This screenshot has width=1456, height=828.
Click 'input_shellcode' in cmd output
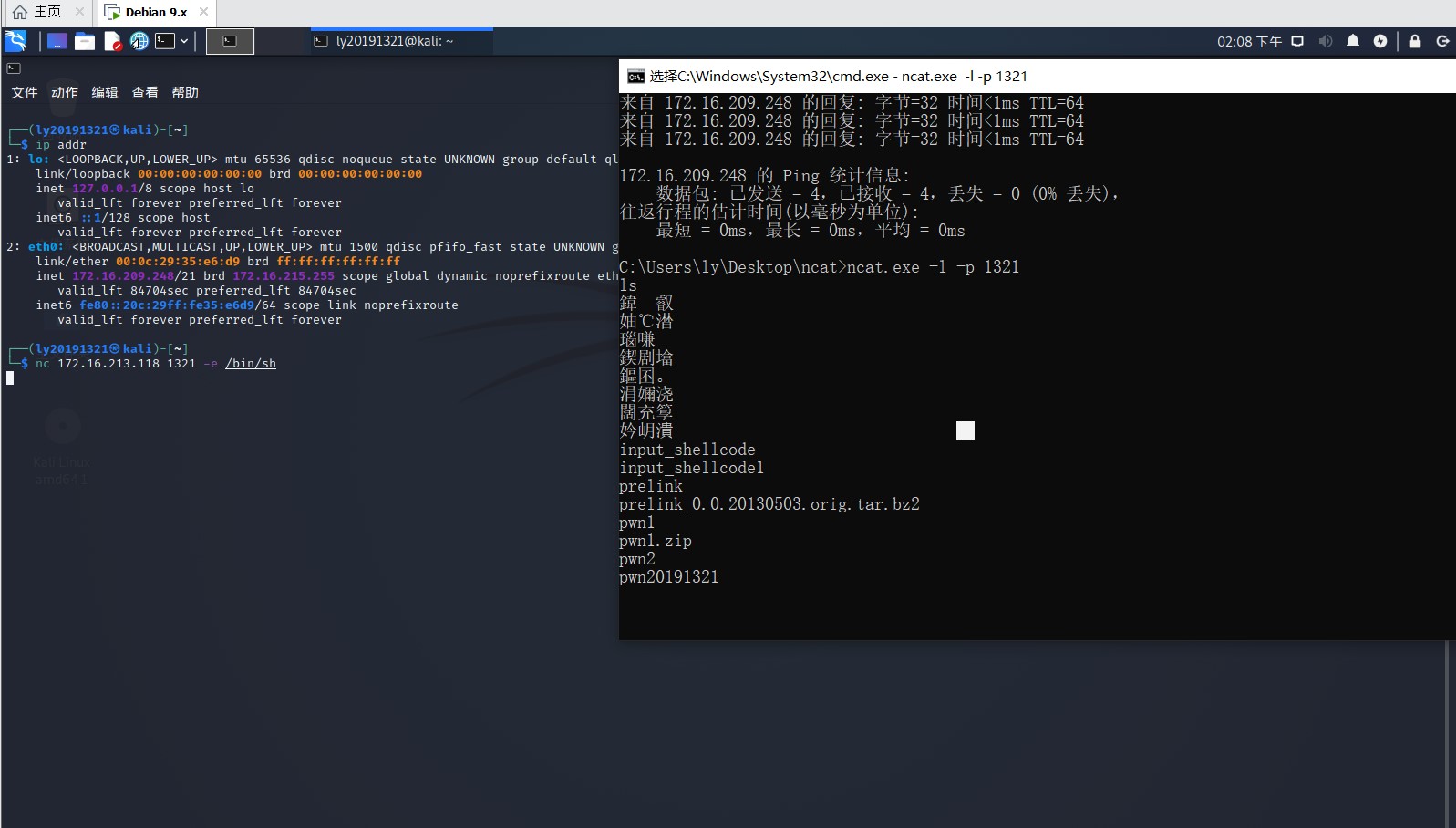tap(687, 450)
